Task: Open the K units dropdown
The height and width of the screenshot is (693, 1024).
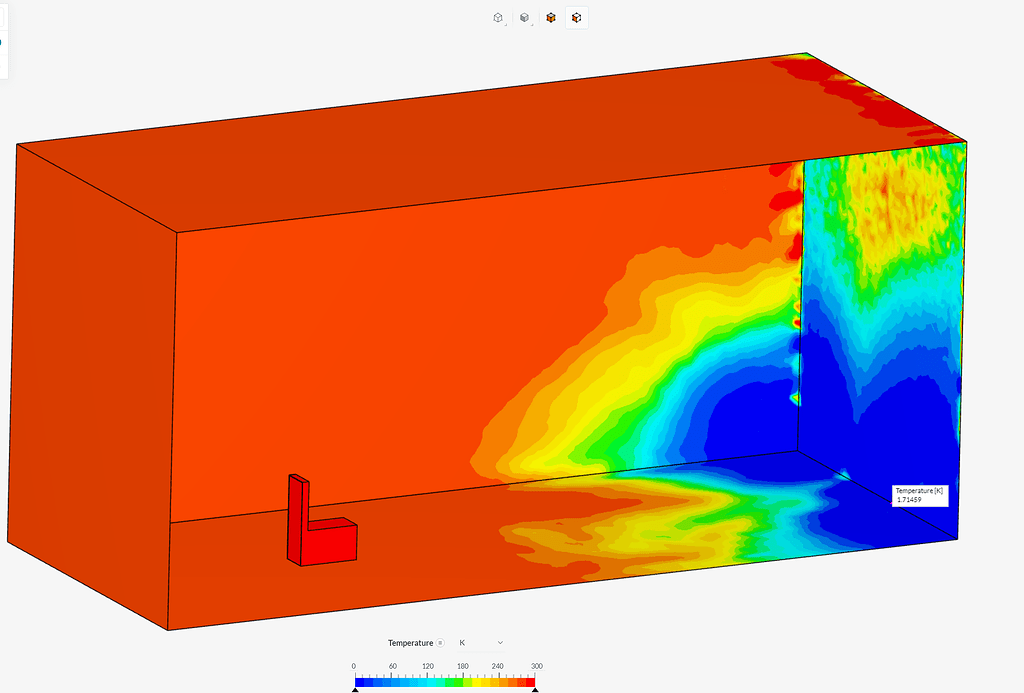Action: [x=500, y=643]
